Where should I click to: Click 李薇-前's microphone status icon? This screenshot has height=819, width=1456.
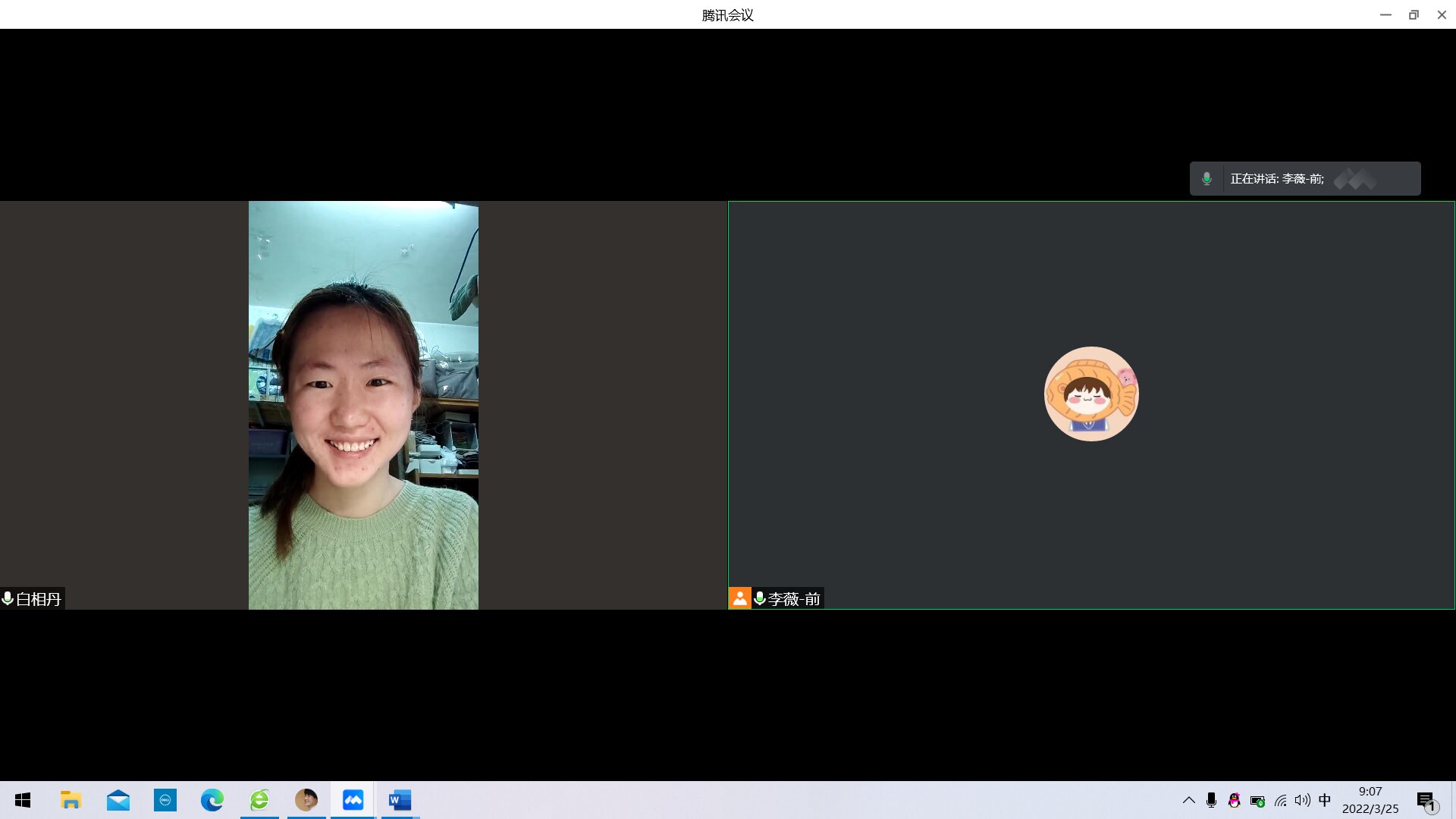(760, 599)
